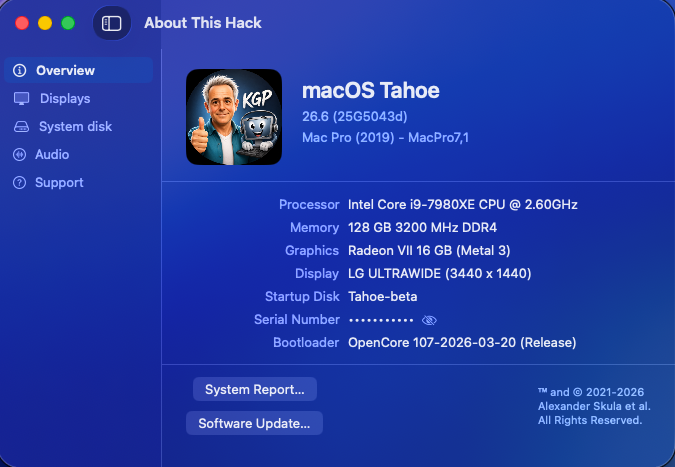Select the Overview tab label
Viewport: 675px width, 467px height.
[65, 71]
